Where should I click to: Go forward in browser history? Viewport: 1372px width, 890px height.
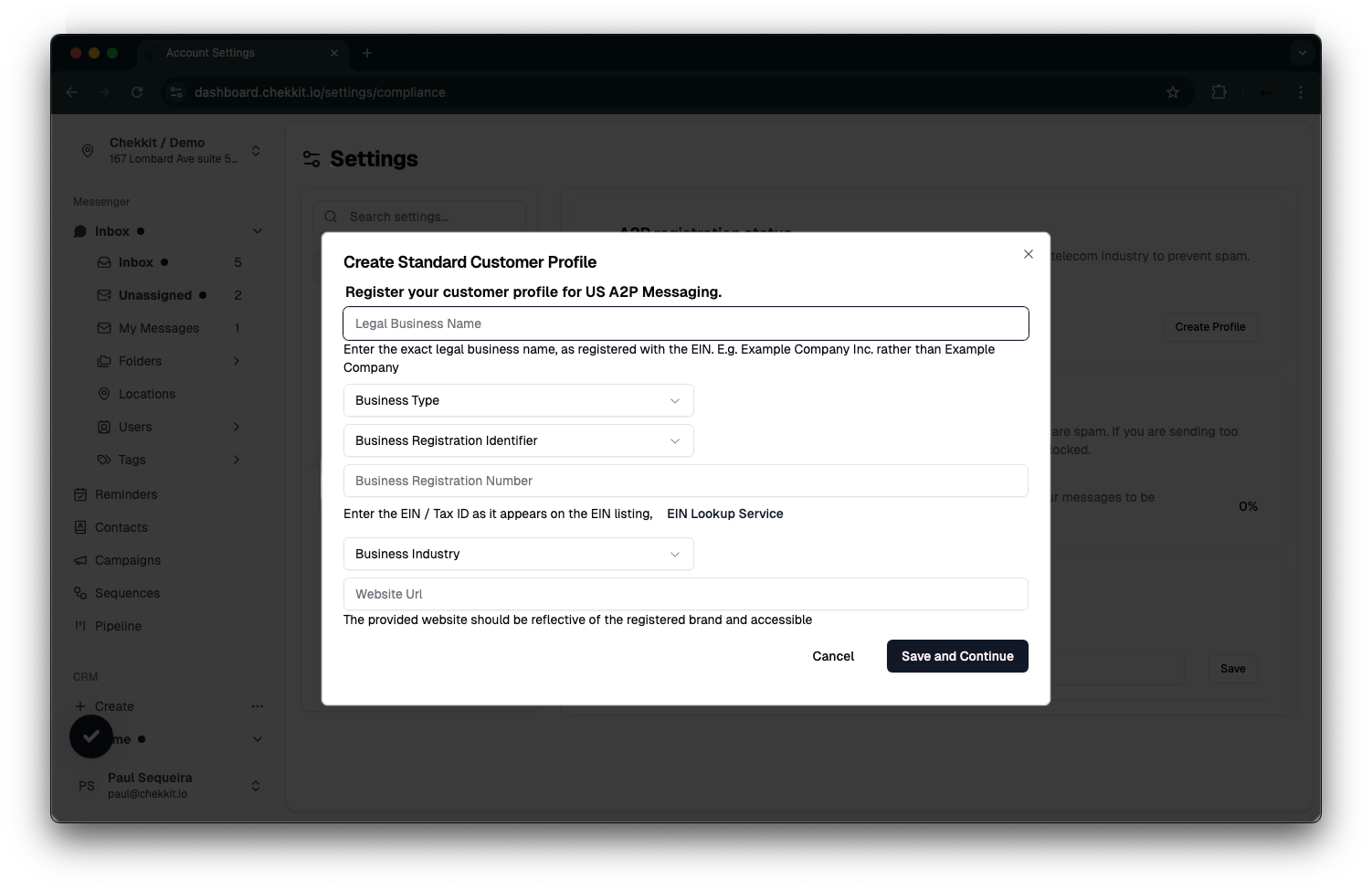[104, 92]
